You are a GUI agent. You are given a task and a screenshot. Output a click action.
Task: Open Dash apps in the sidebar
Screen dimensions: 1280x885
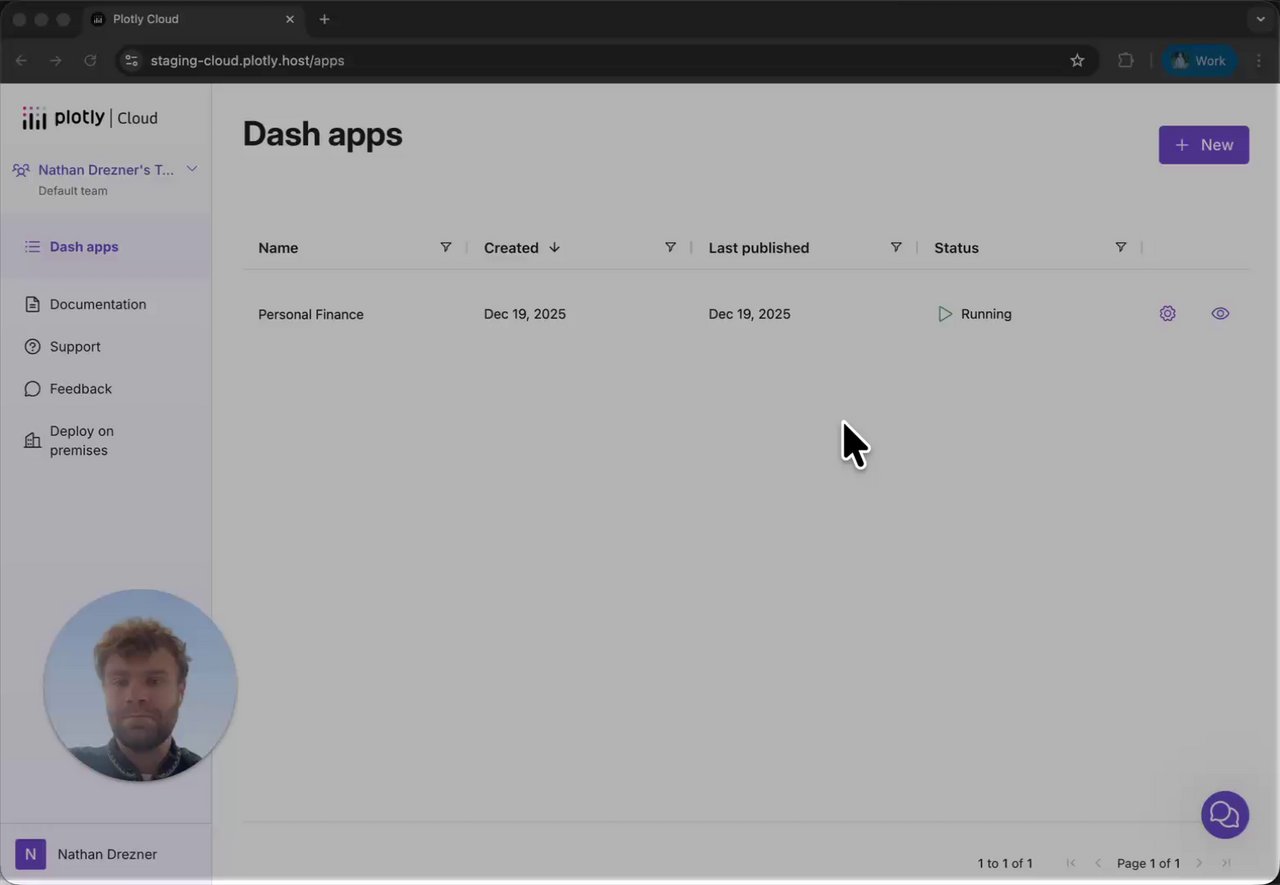pyautogui.click(x=84, y=247)
